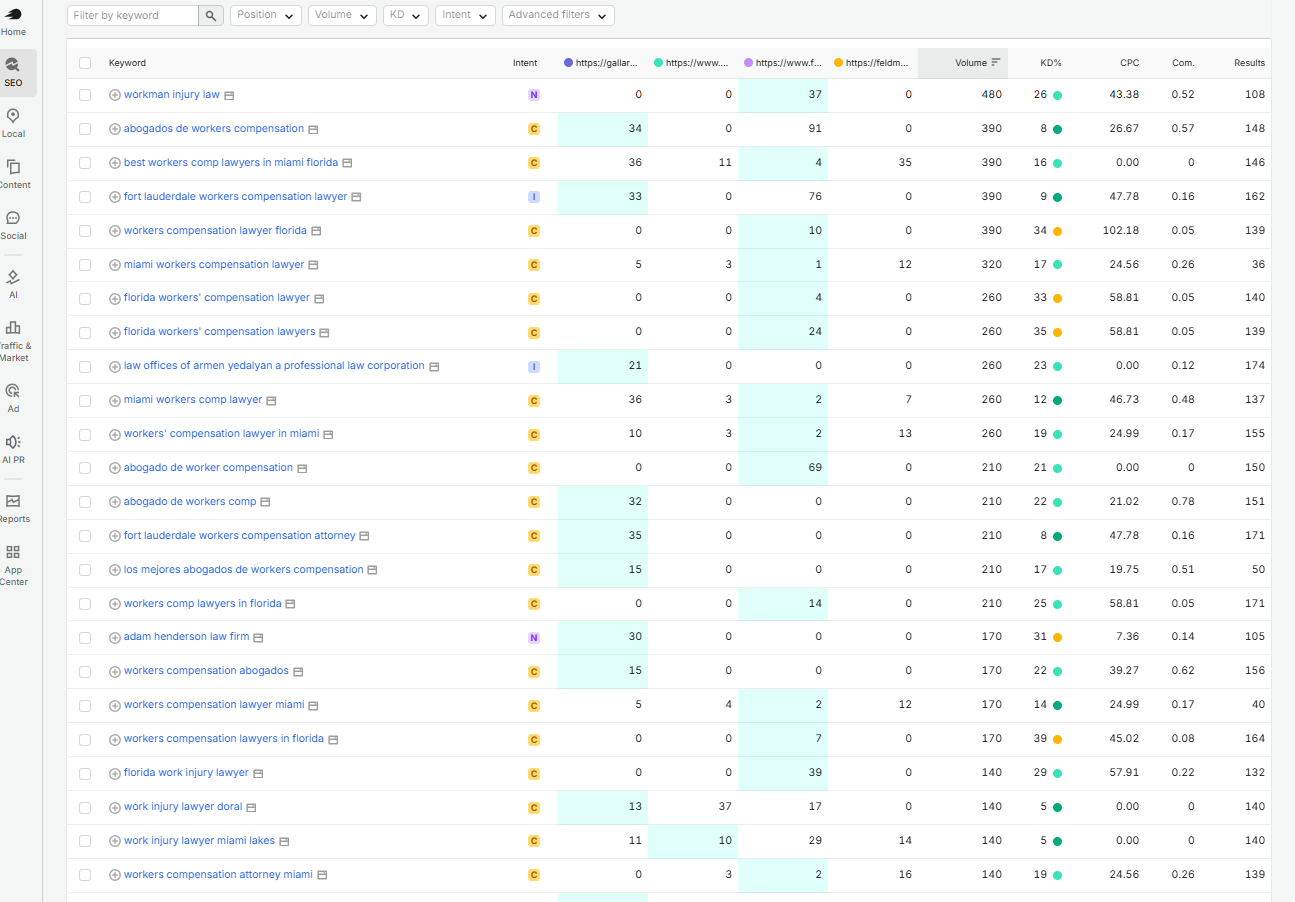
Task: Open the Position filter dropdown
Action: tap(265, 15)
